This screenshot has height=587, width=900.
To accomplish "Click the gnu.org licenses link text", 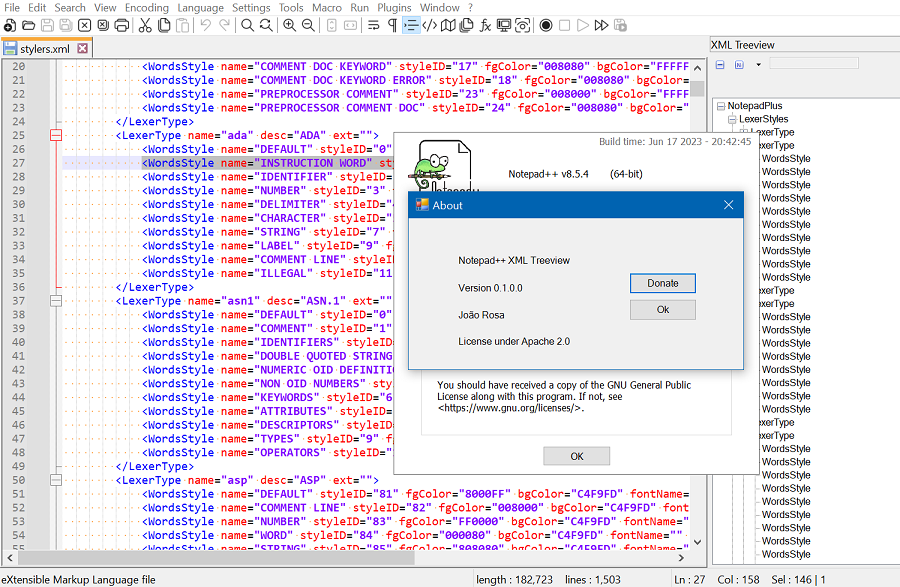I will pos(511,408).
